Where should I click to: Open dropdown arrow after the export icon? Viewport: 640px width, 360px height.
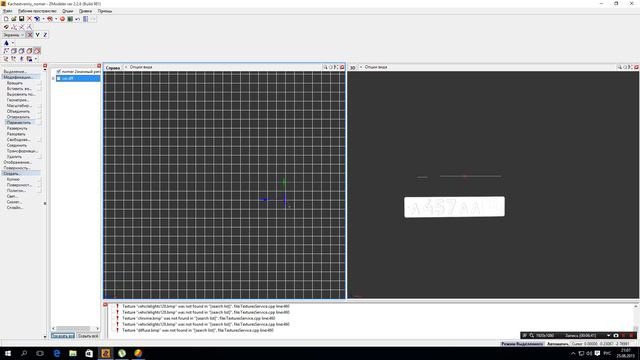[56, 19]
